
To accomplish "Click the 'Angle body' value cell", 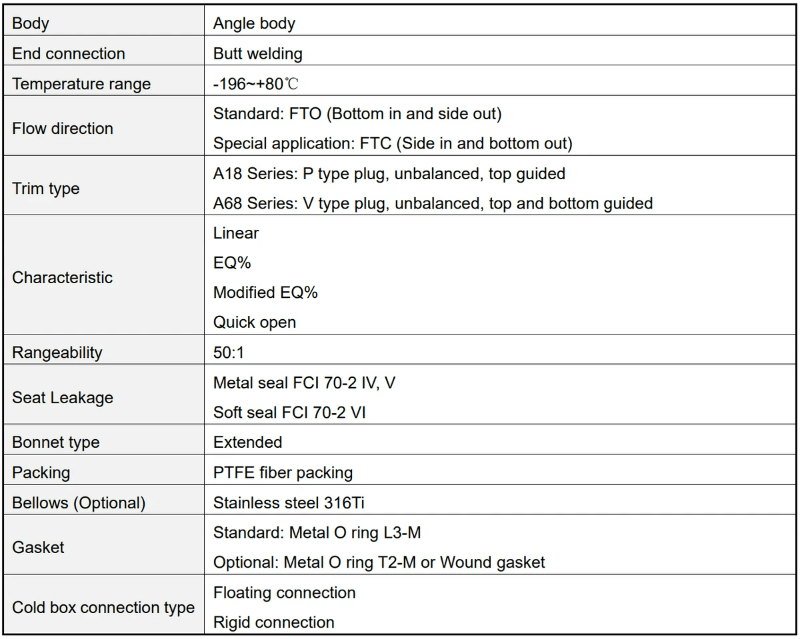I will pos(254,23).
